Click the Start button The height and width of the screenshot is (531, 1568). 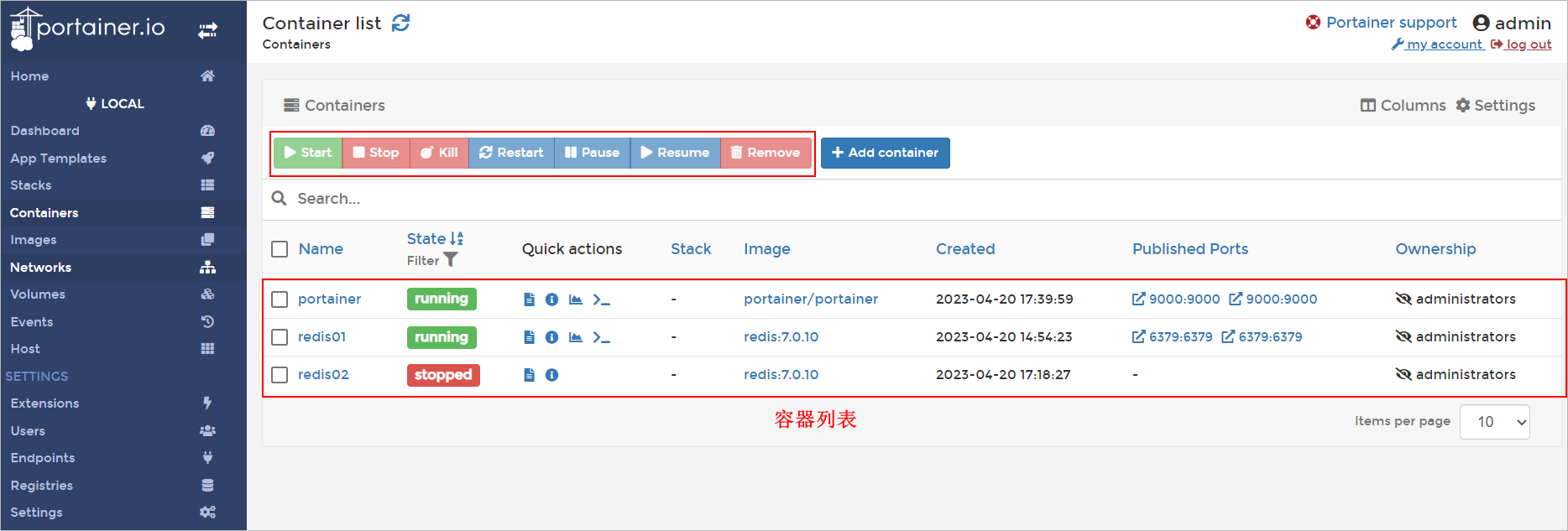click(x=308, y=153)
